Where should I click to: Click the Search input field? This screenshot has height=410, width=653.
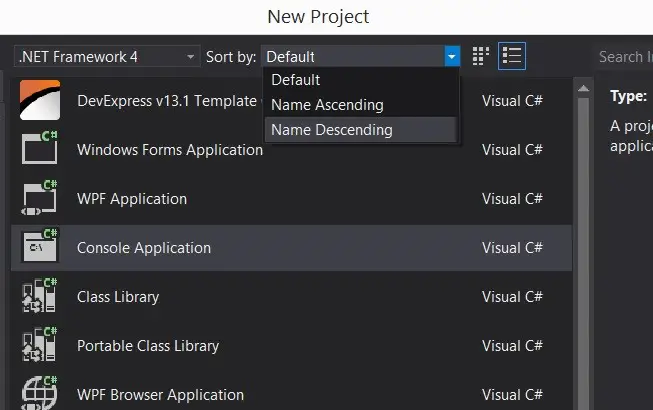[x=624, y=57]
